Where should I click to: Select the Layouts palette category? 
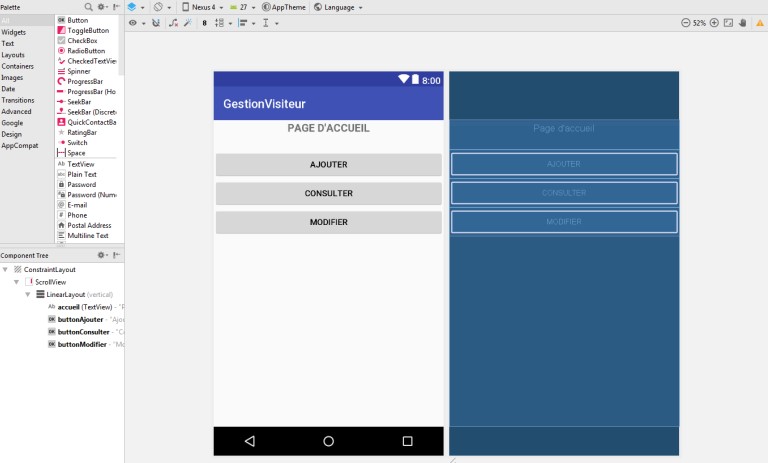(x=13, y=55)
